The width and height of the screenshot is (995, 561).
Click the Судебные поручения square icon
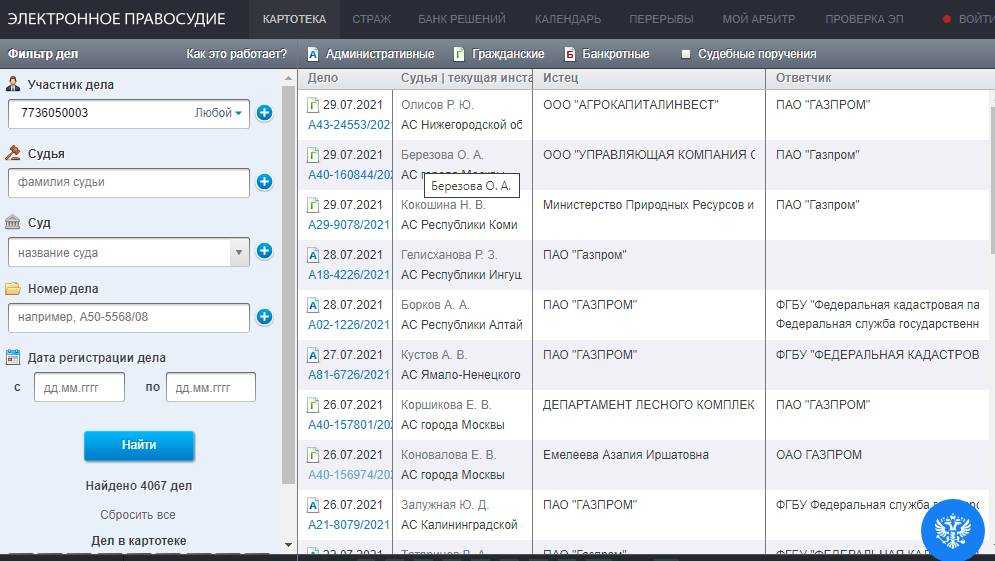[685, 55]
